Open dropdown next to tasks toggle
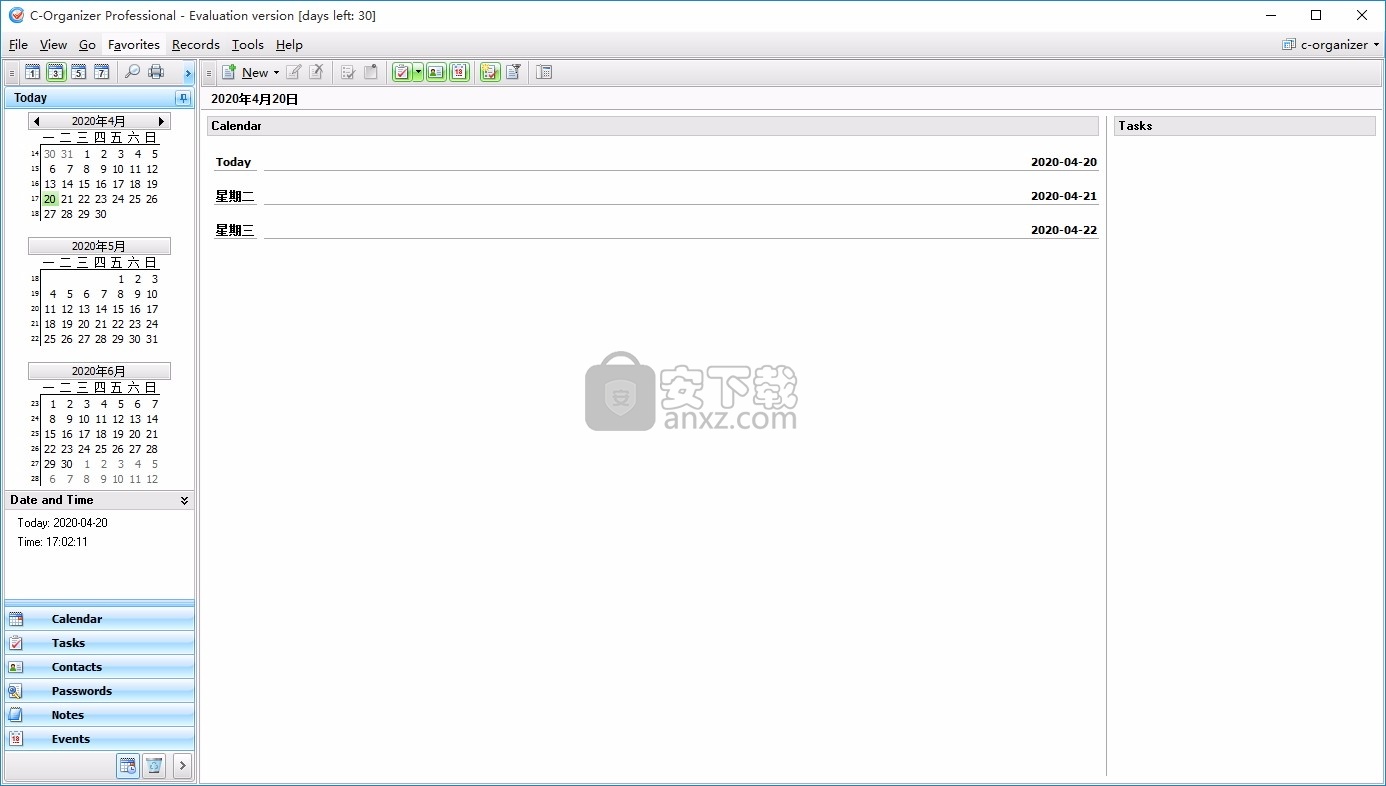 point(419,72)
